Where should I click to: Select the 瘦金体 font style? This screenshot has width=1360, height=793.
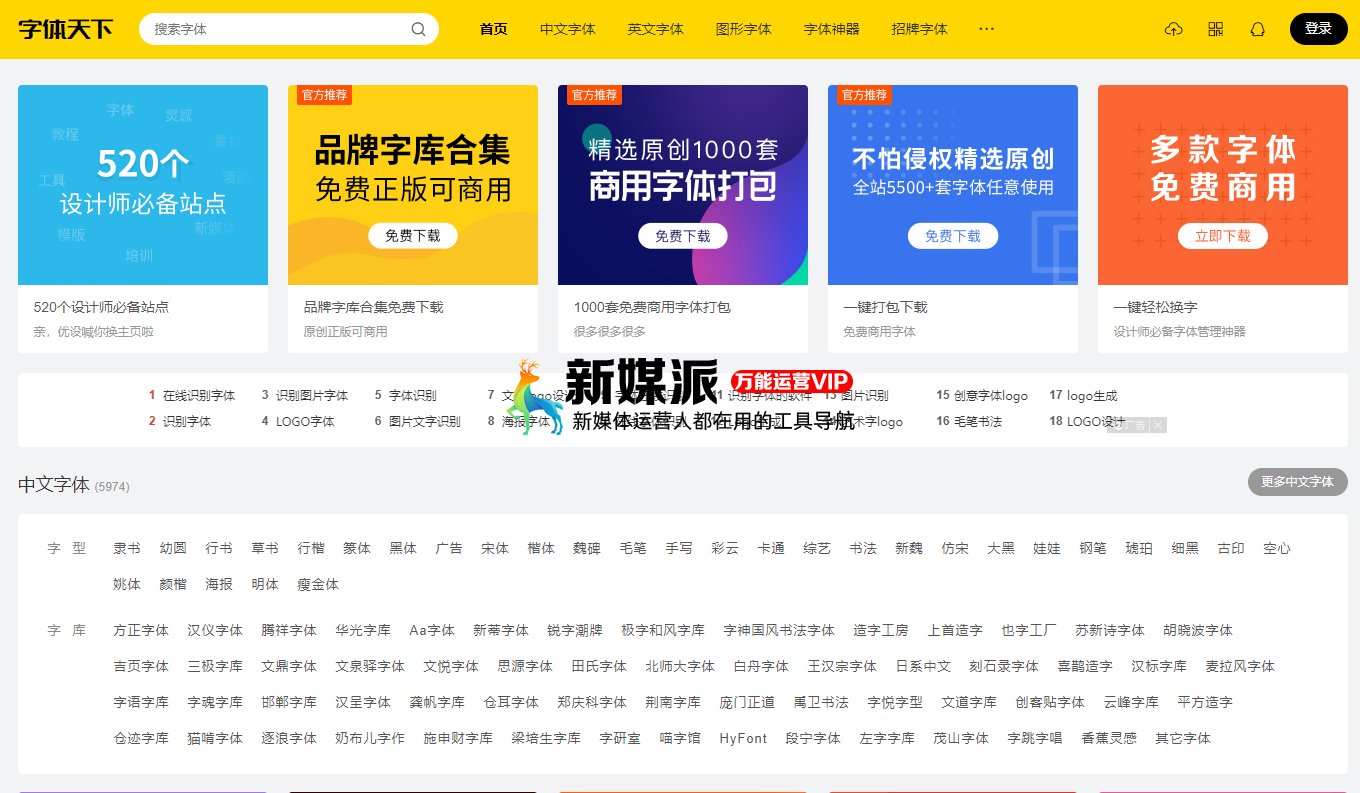(x=318, y=584)
